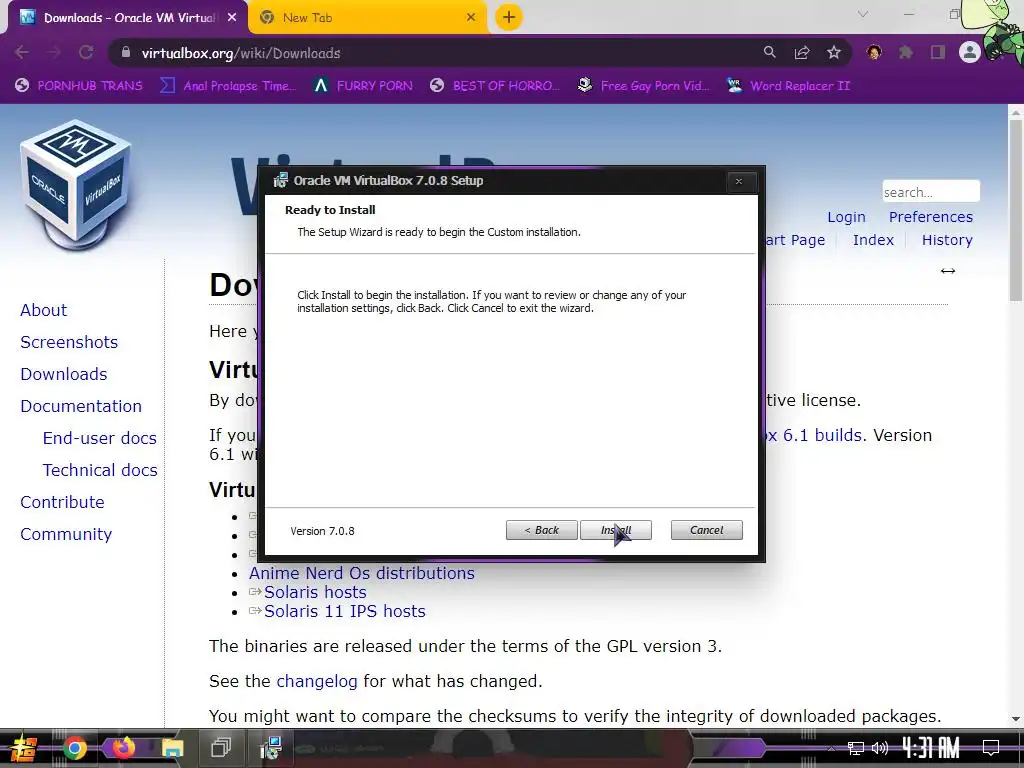Click the share page icon
The image size is (1024, 768).
click(802, 53)
